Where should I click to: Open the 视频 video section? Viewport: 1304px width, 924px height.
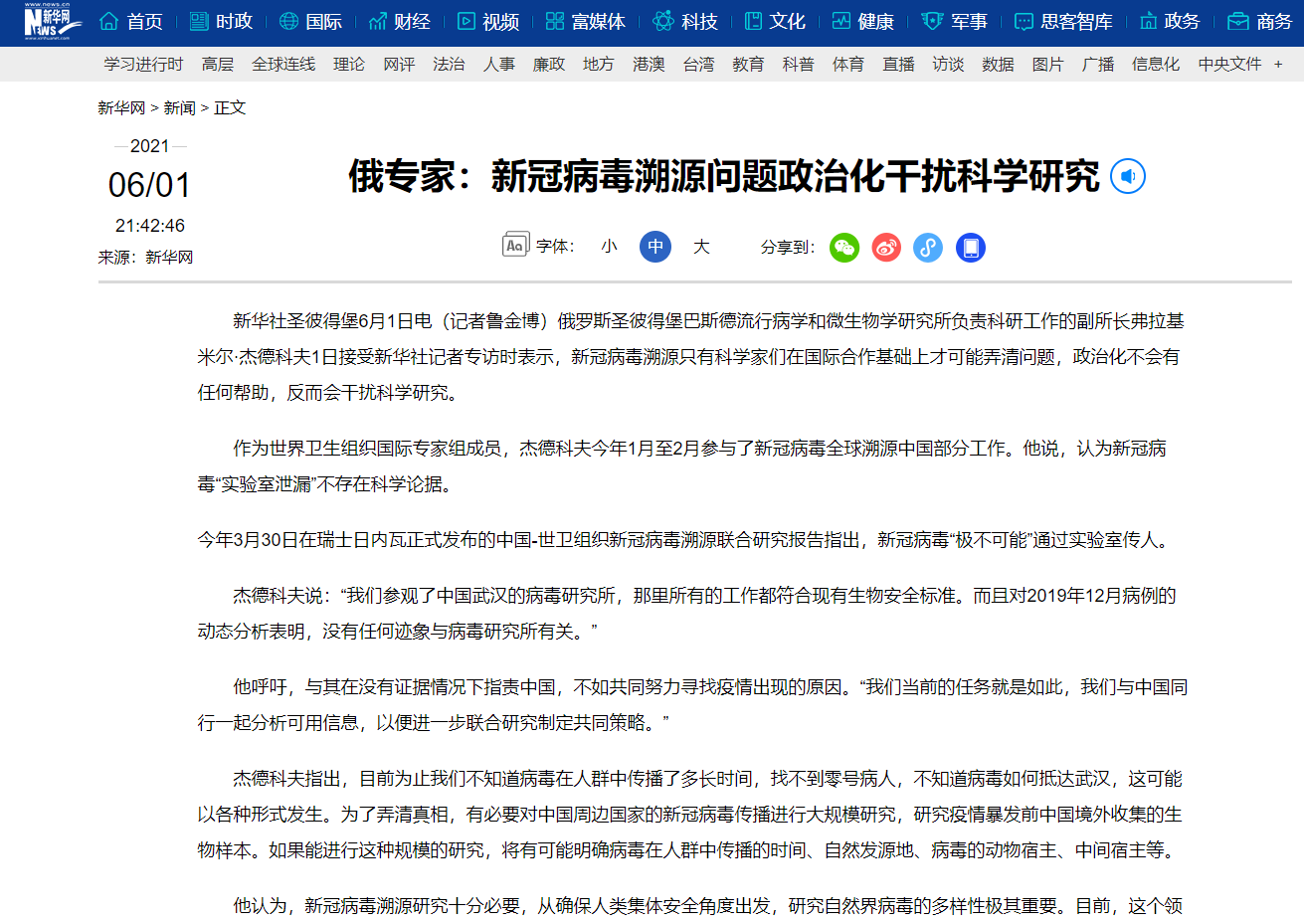coord(488,22)
